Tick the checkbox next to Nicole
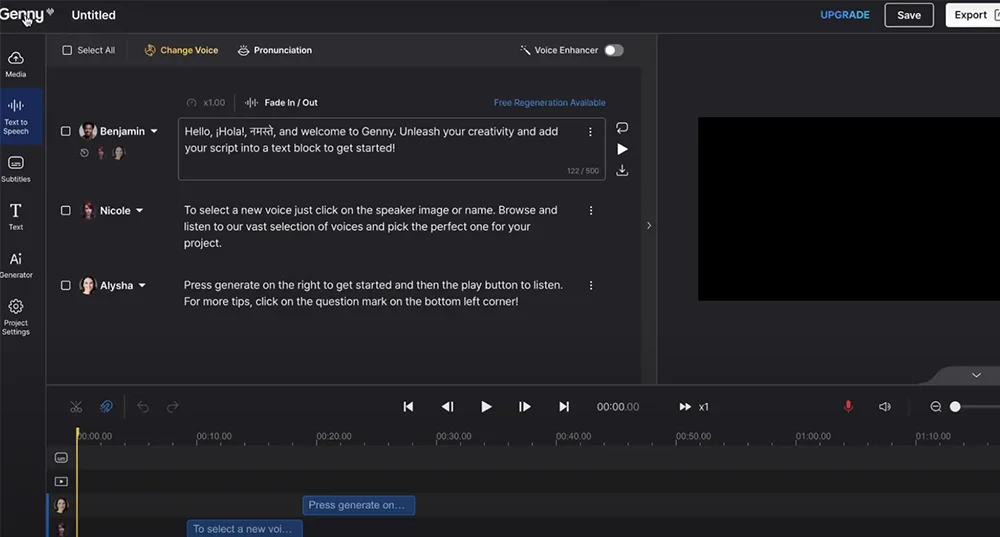The image size is (1000, 537). (66, 211)
